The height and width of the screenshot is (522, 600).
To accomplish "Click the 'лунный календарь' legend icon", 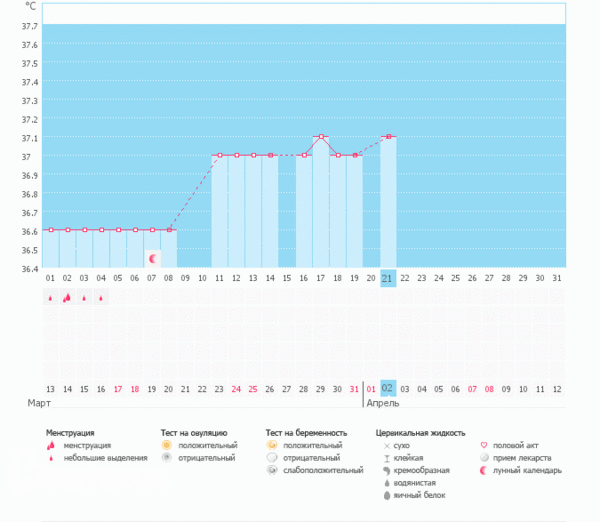I will (484, 470).
